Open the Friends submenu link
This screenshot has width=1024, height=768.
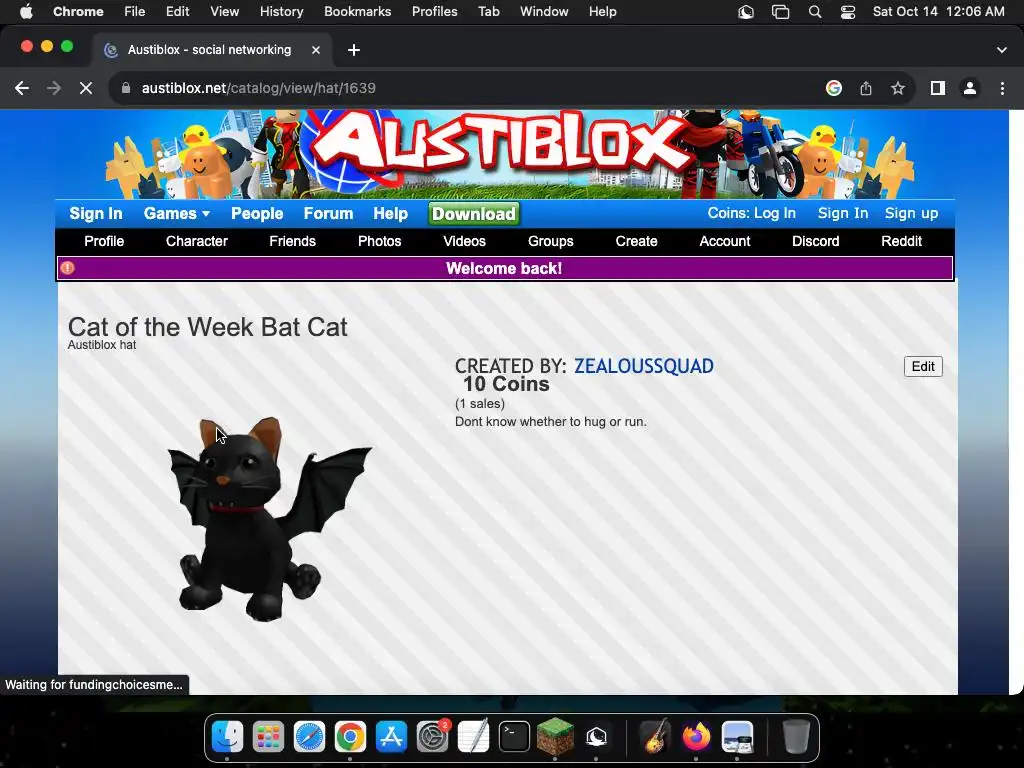pos(292,241)
